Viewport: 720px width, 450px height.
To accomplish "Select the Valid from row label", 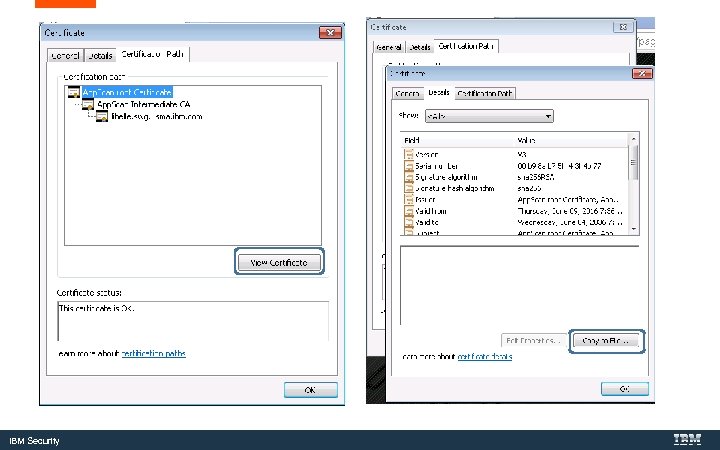I will click(x=431, y=211).
